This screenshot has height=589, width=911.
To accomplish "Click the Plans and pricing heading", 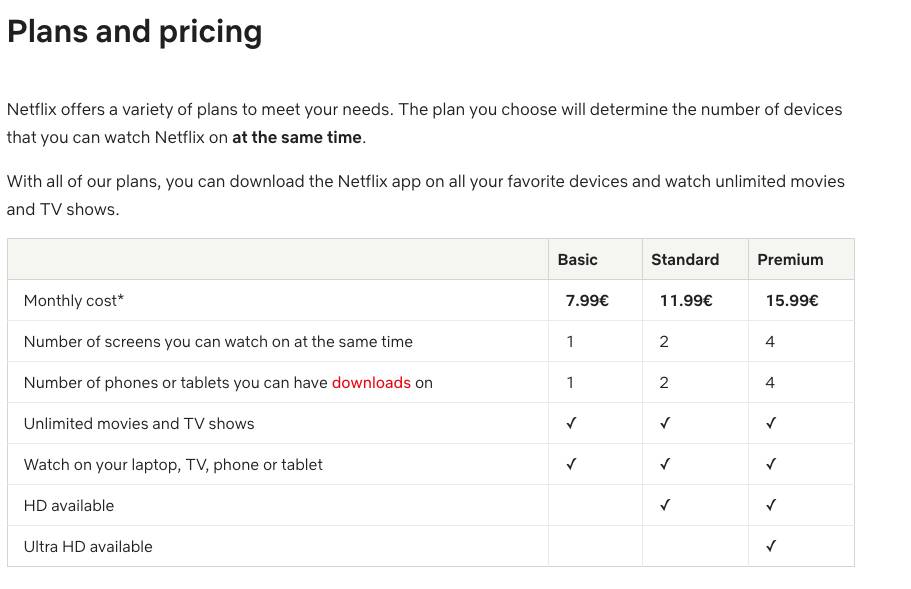I will coord(135,32).
